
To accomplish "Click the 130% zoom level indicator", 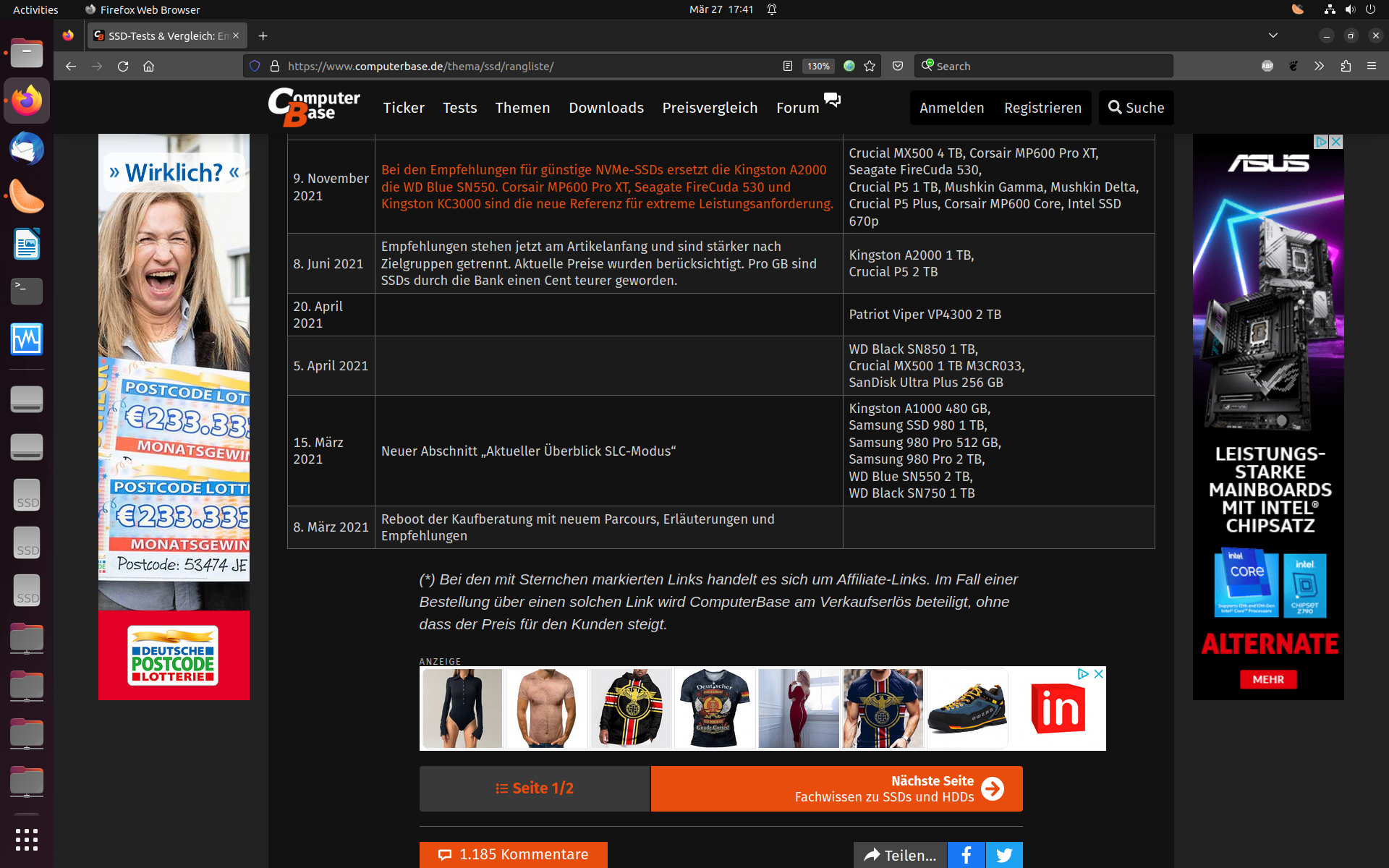I will click(818, 66).
